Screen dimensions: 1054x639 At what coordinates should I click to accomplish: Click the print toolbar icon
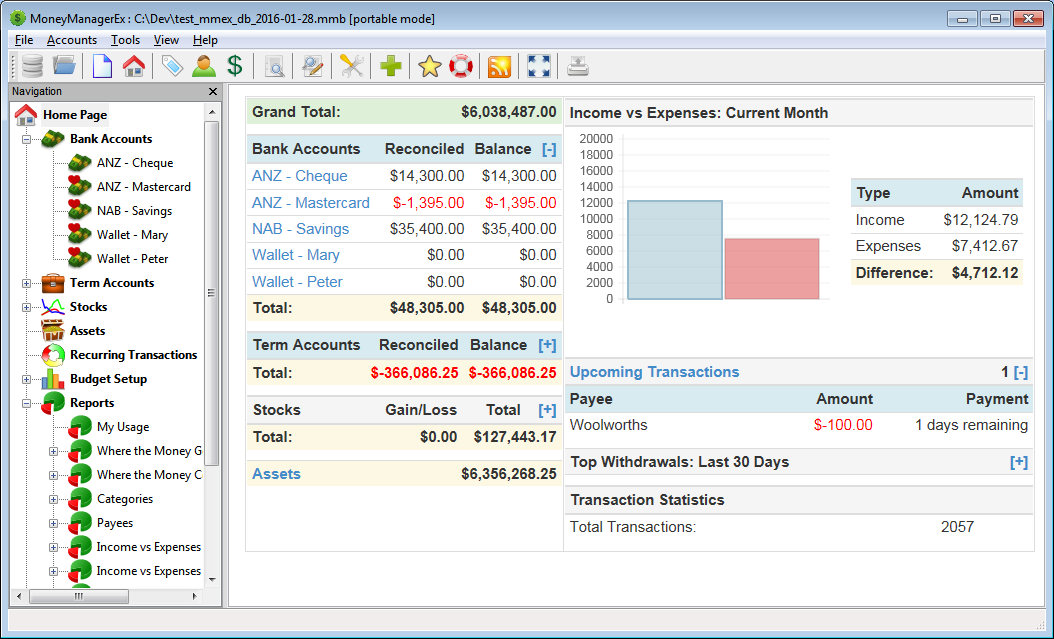[x=578, y=66]
